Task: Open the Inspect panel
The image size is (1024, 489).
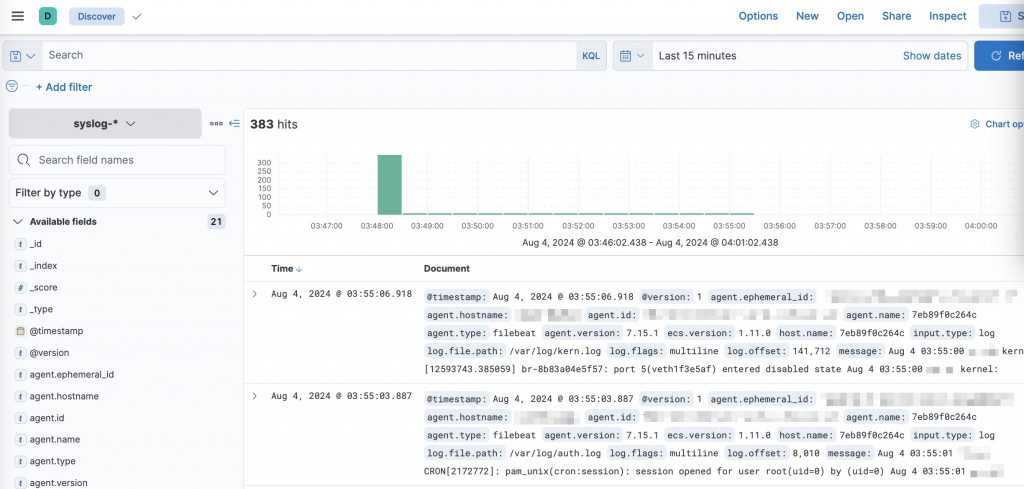Action: coord(948,16)
